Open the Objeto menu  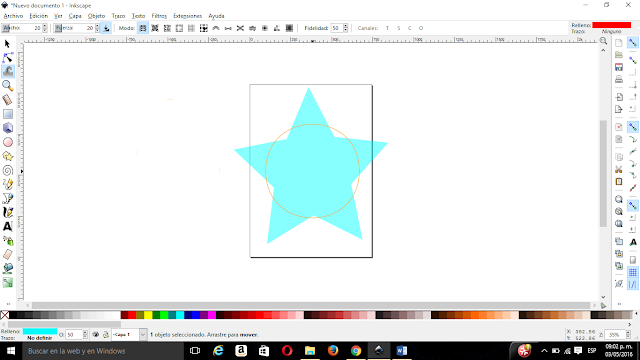pos(96,16)
